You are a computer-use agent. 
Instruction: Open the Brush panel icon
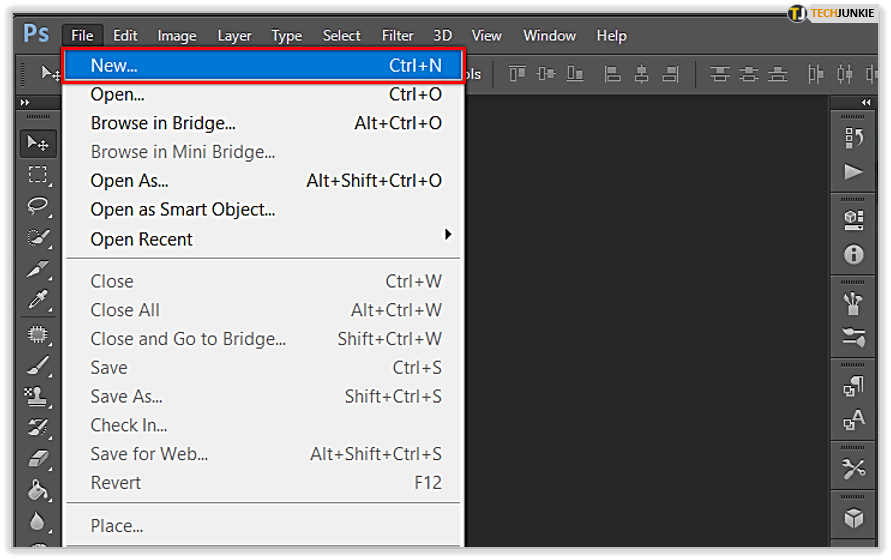click(x=853, y=303)
